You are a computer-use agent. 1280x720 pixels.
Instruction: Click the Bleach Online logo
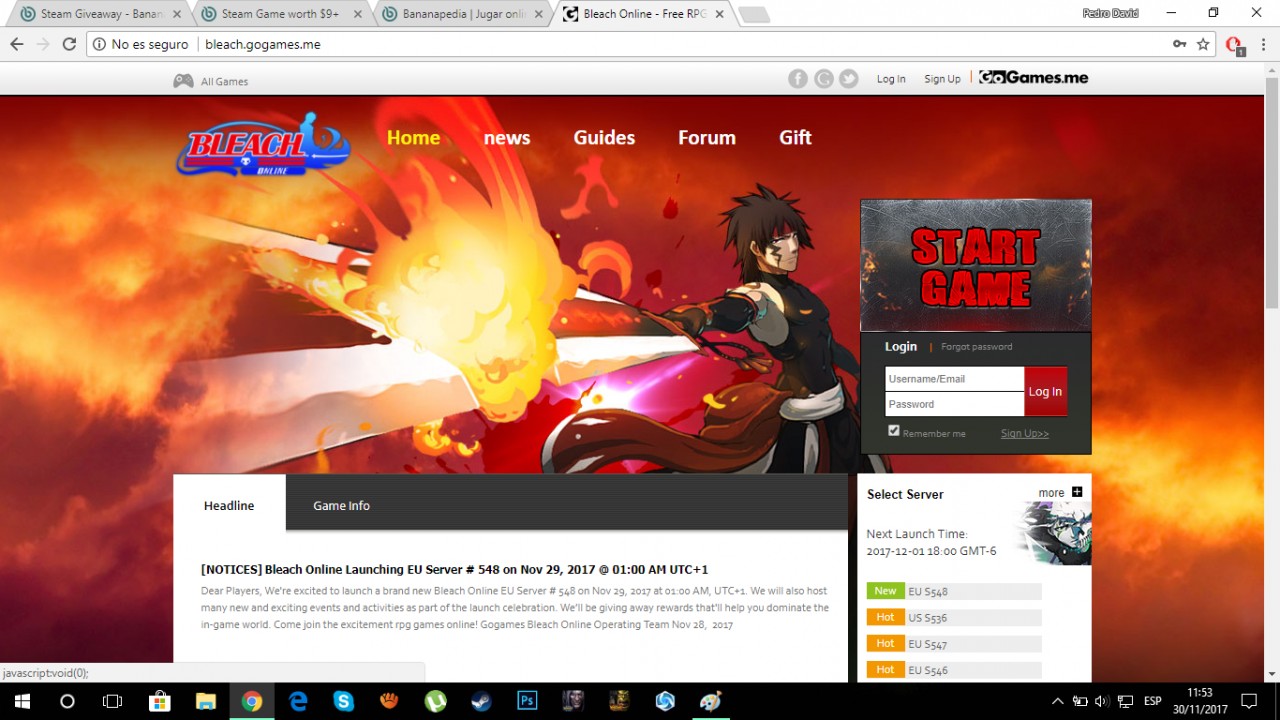point(263,146)
